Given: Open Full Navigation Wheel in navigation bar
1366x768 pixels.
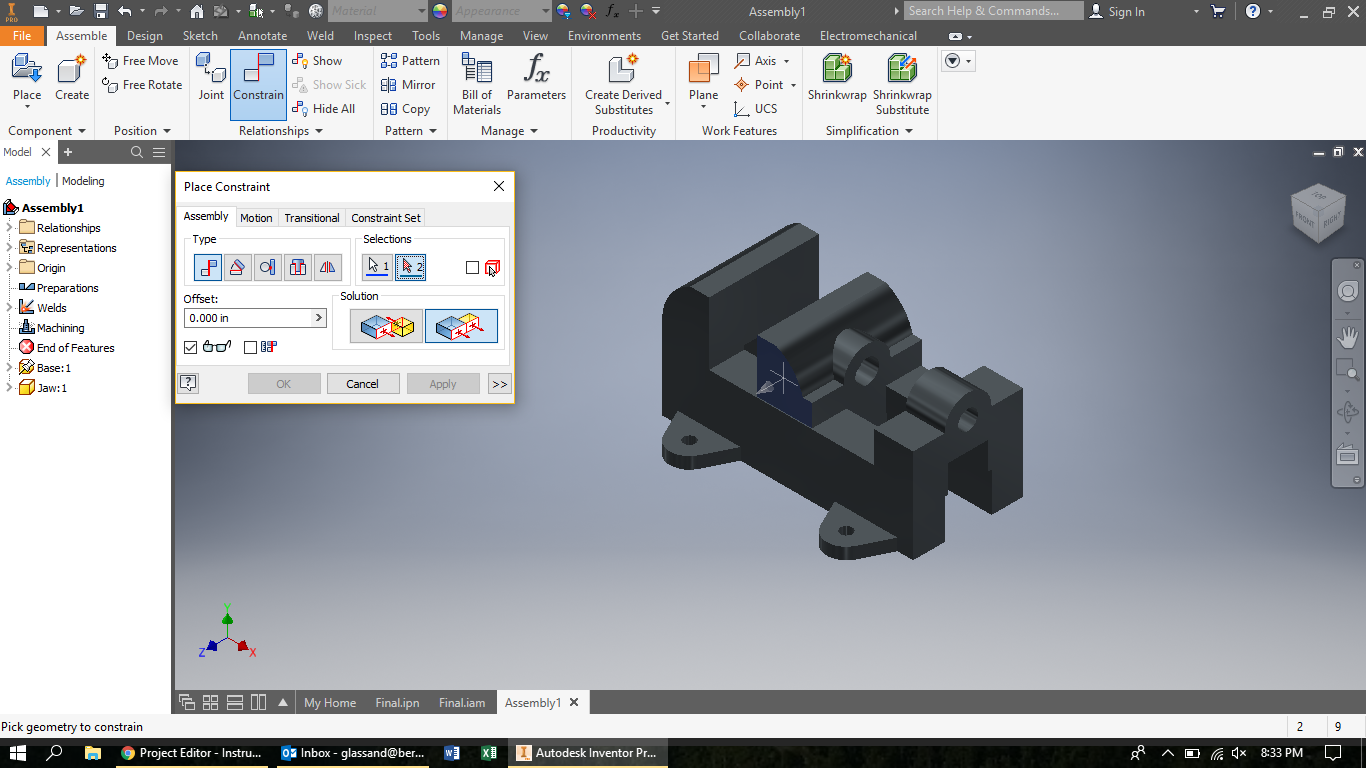Looking at the screenshot, I should click(x=1347, y=291).
